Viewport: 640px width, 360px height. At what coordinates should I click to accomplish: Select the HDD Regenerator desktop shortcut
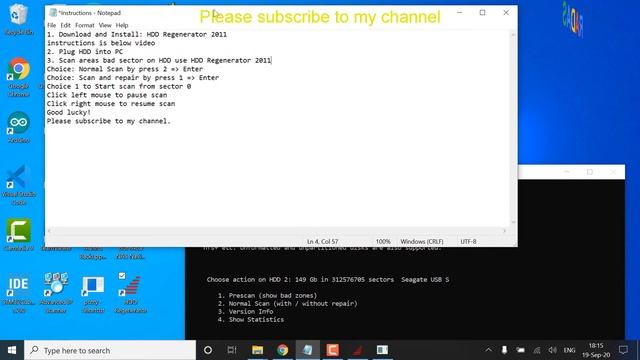tap(130, 293)
